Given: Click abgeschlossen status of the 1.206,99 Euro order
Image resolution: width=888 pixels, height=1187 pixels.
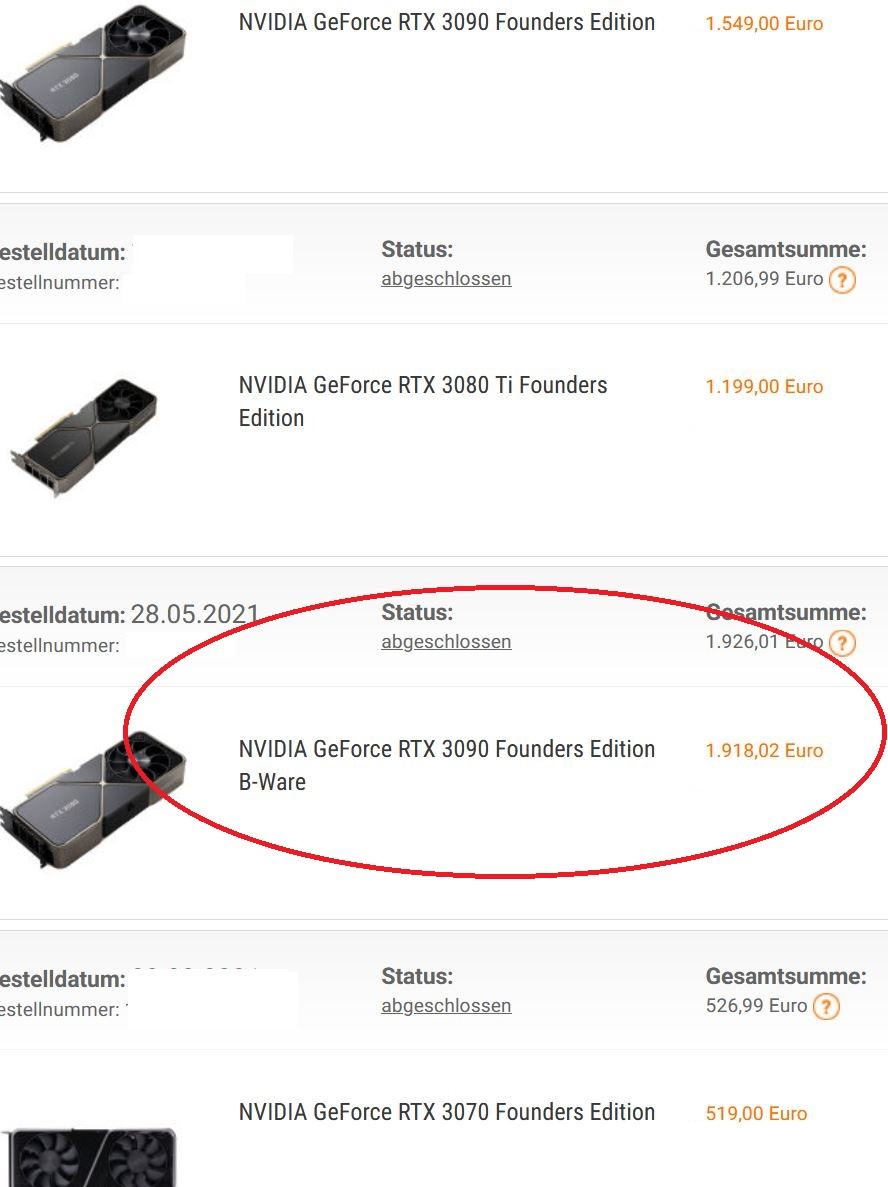Looking at the screenshot, I should 446,279.
